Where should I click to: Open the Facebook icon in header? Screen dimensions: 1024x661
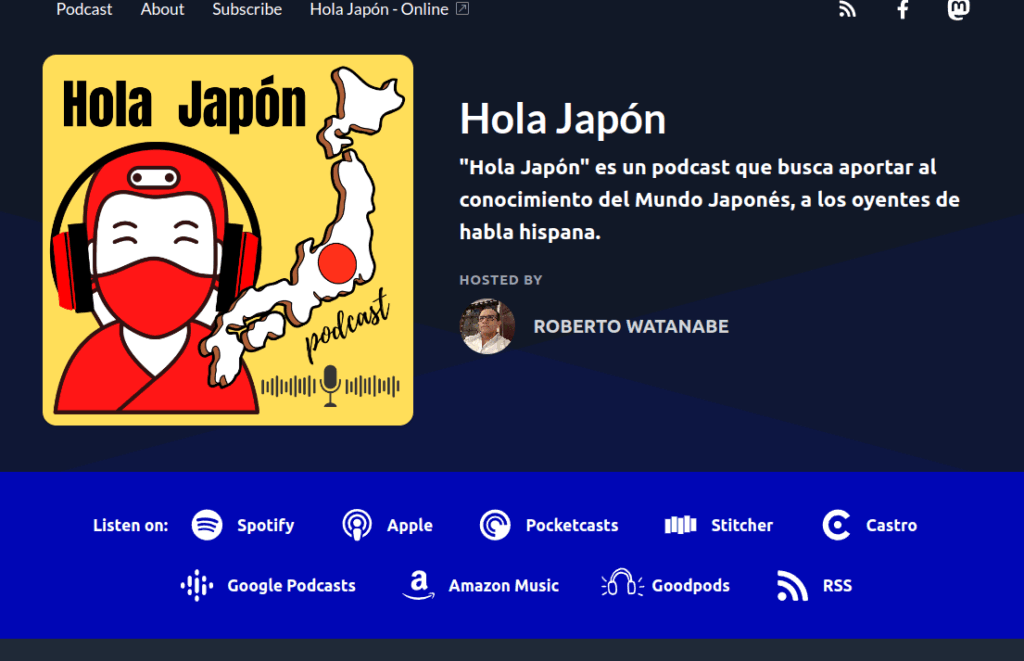point(903,10)
